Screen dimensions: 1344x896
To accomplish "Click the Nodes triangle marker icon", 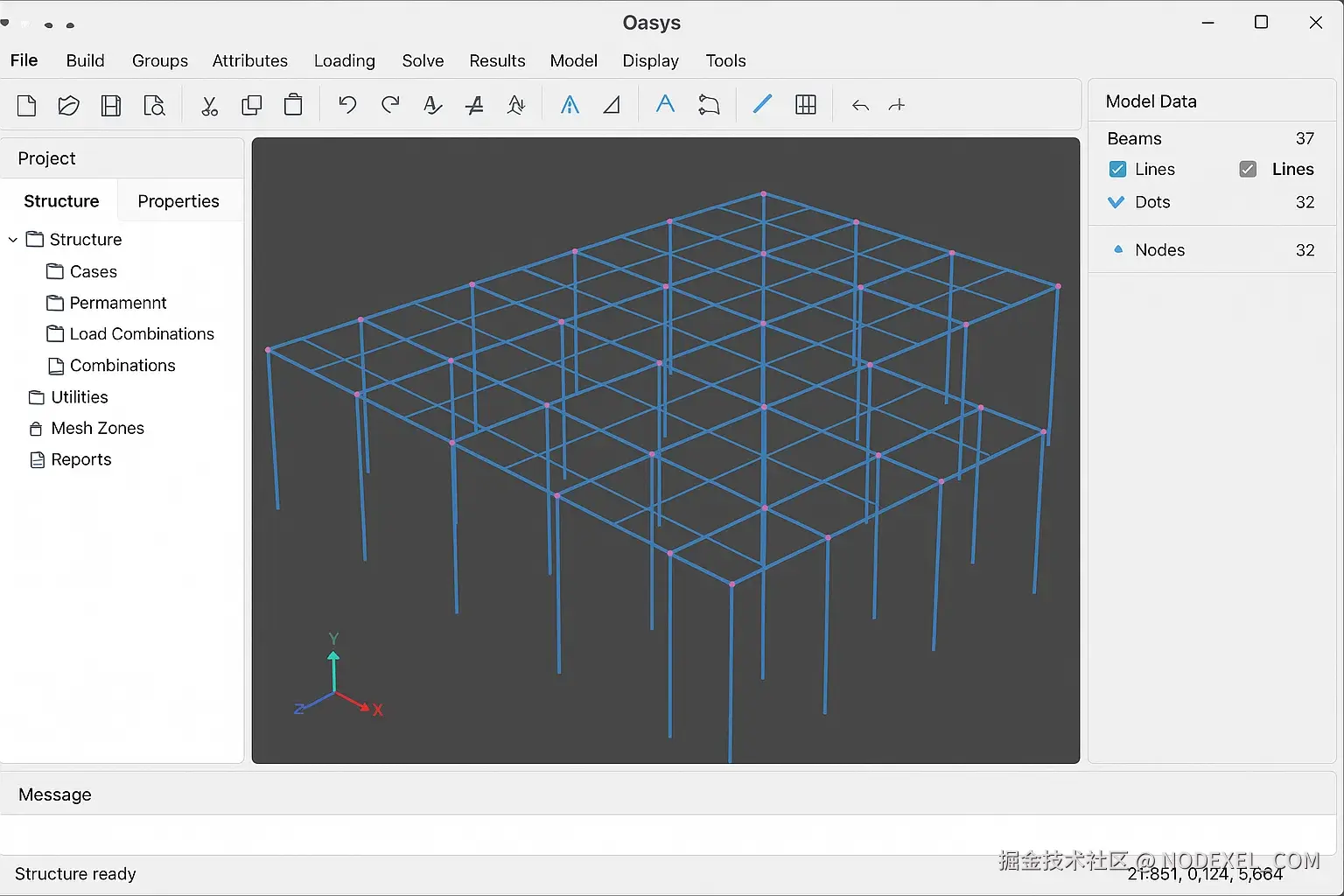I will click(1118, 249).
